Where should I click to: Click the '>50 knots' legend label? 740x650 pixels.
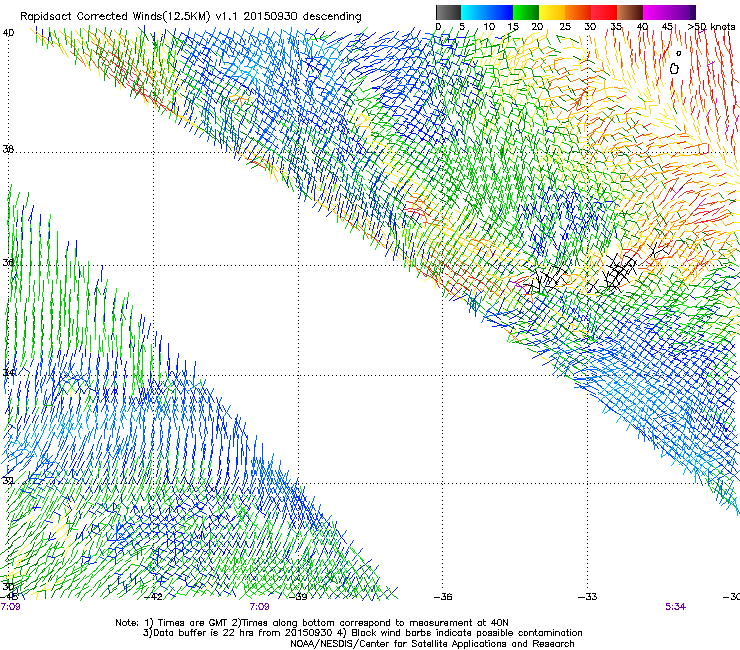(711, 26)
